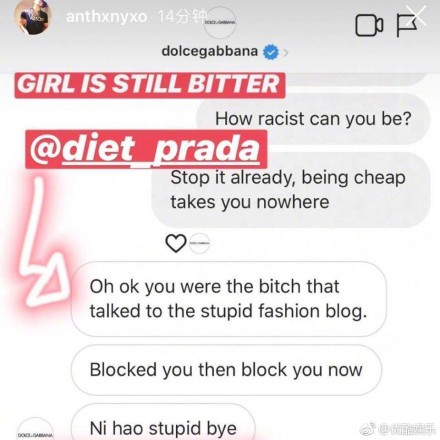The width and height of the screenshot is (440, 440).
Task: Tap the small D&G seen avatar beside heart
Action: tap(199, 243)
